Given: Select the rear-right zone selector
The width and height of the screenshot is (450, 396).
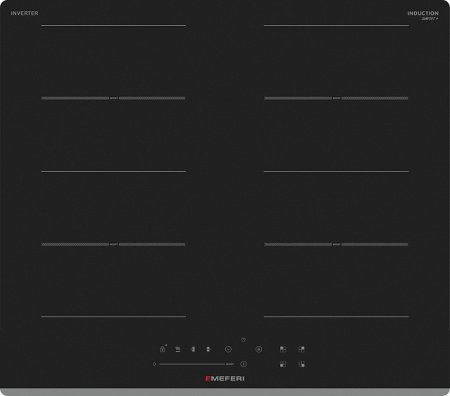Looking at the screenshot, I should (x=301, y=349).
